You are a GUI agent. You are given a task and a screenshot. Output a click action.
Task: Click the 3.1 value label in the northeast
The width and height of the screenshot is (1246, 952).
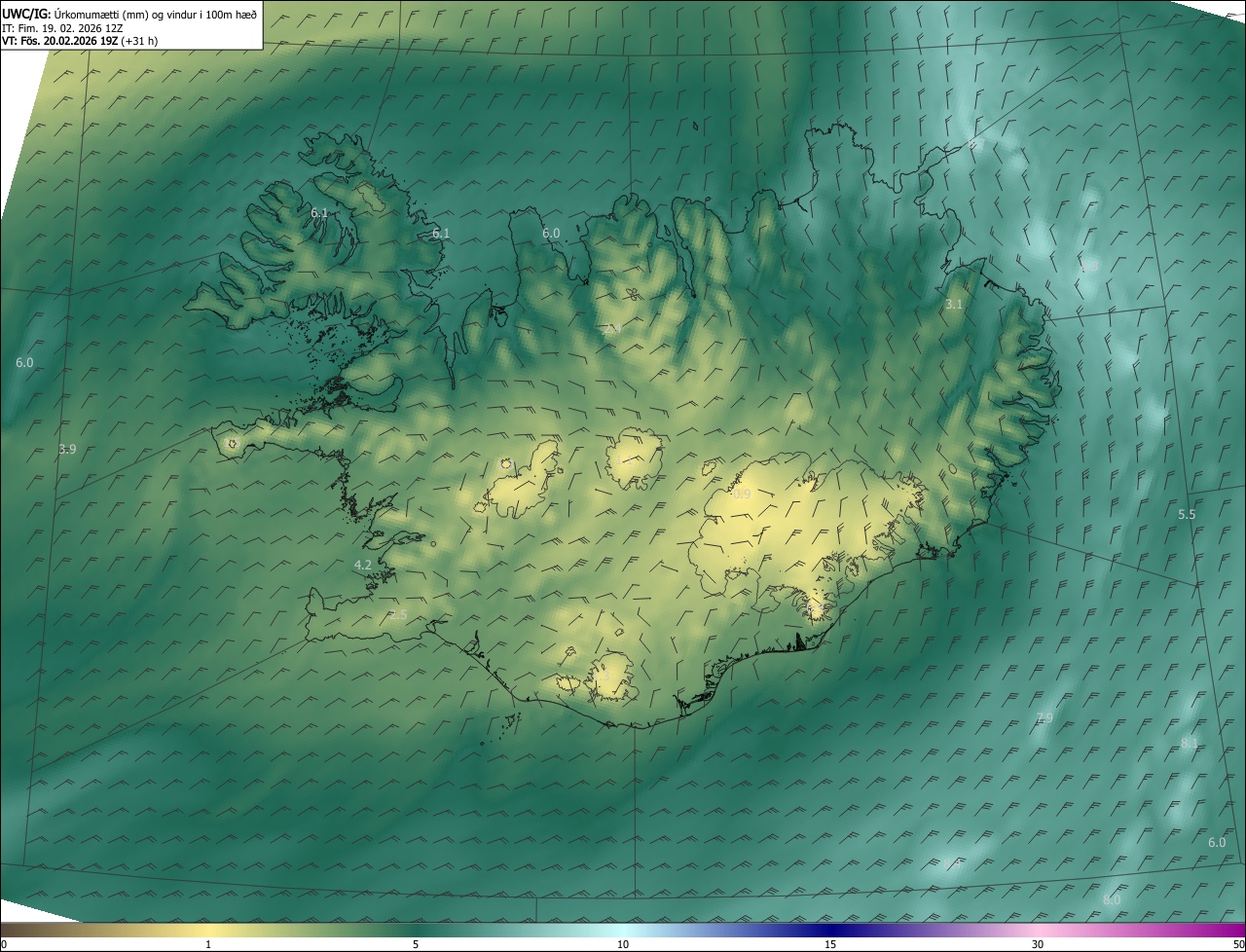[x=954, y=305]
